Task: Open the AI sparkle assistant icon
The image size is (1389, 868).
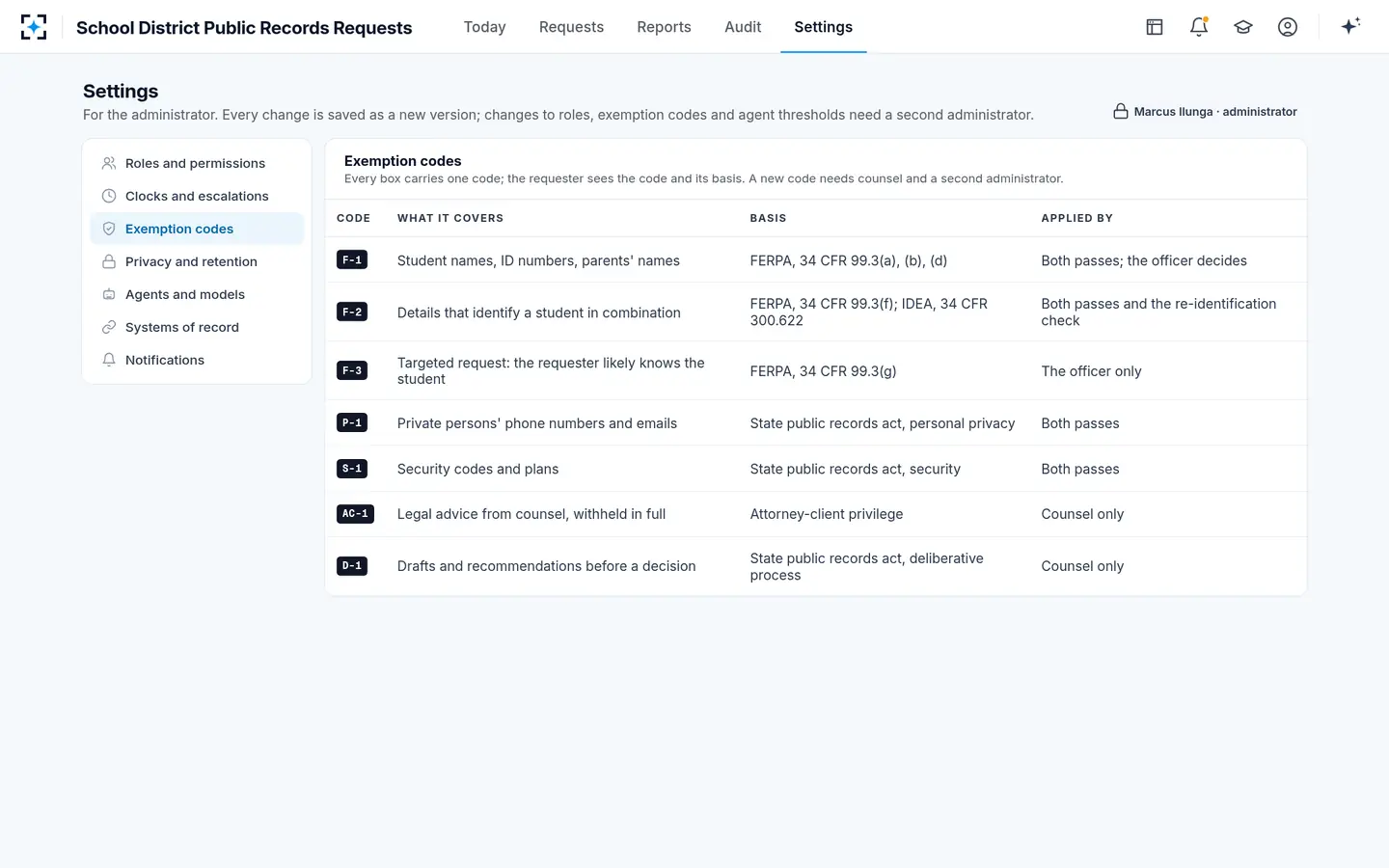Action: 1350,27
